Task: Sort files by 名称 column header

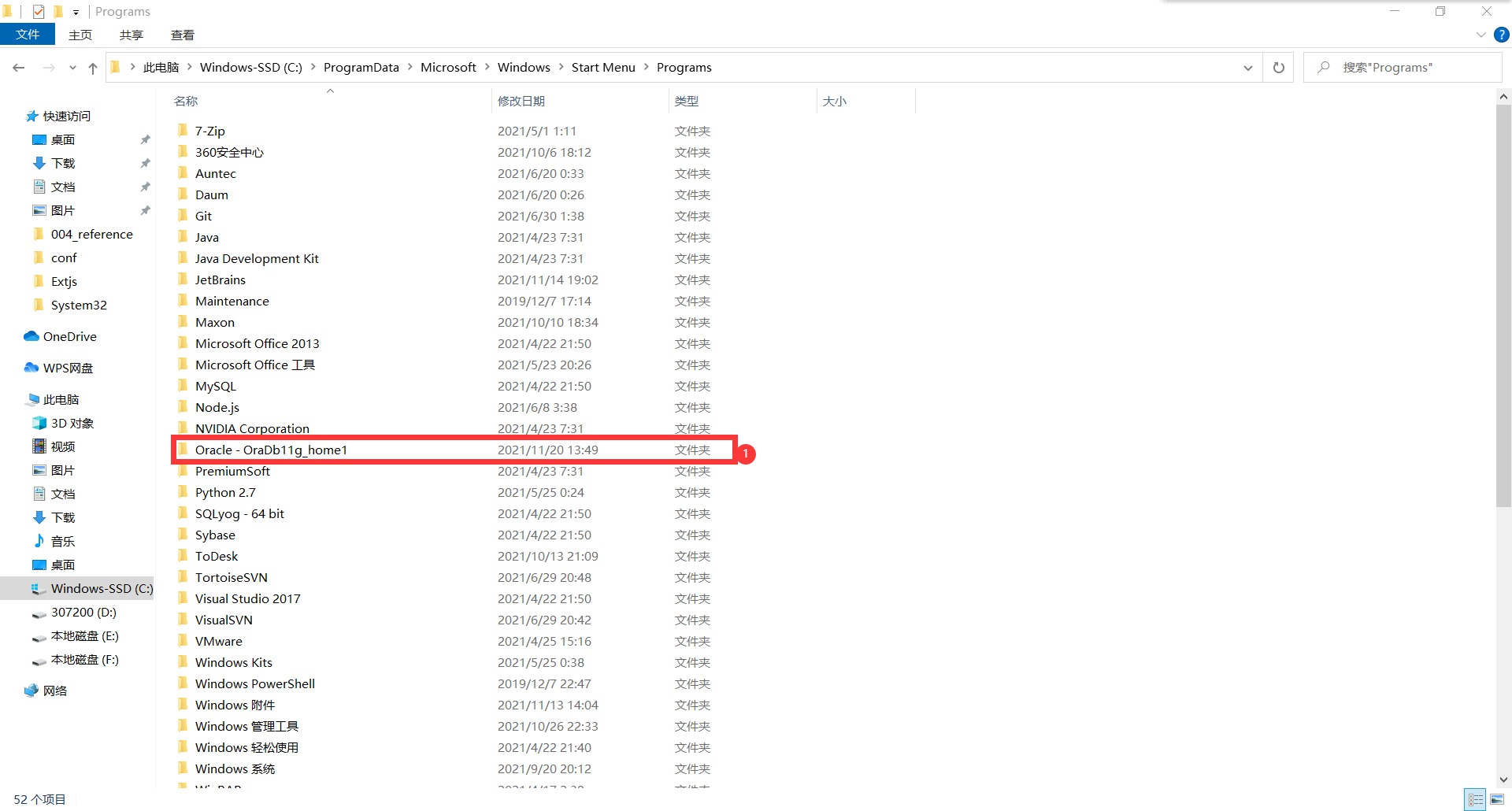Action: pyautogui.click(x=186, y=101)
